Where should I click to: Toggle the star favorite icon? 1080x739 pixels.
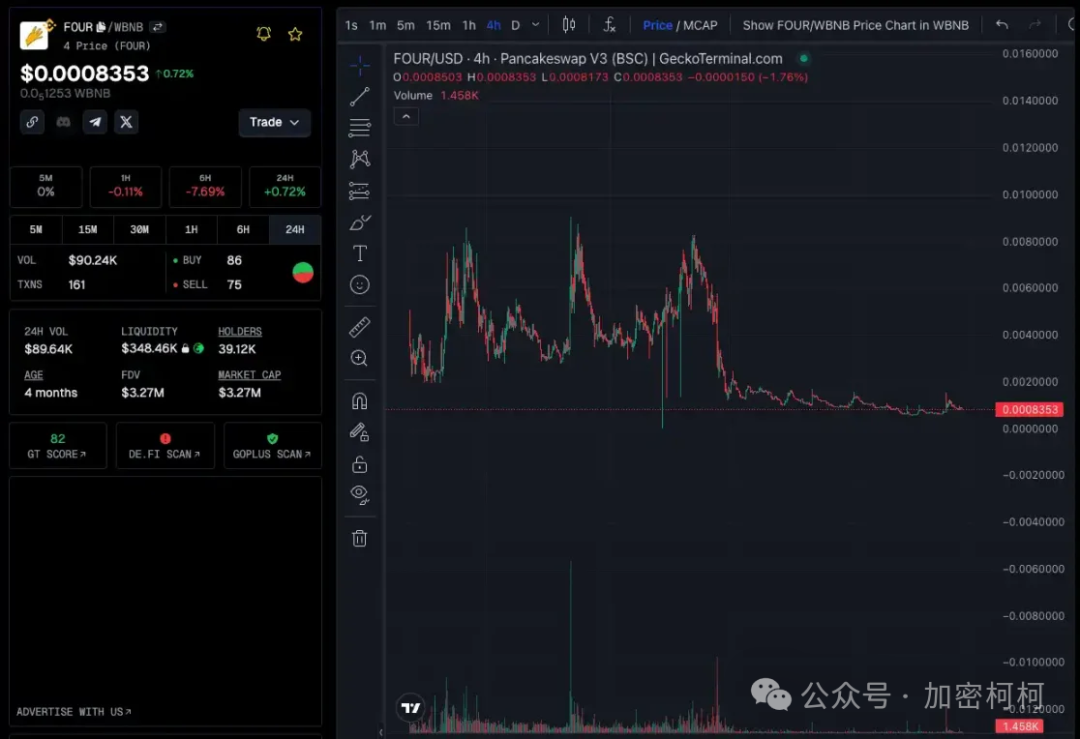(295, 34)
